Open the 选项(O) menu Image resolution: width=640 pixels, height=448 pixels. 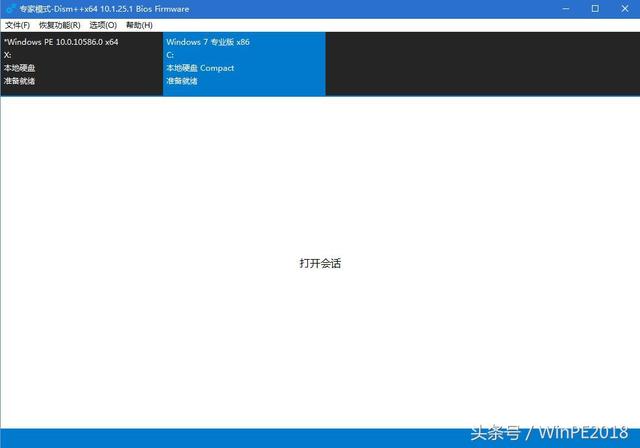click(x=103, y=25)
